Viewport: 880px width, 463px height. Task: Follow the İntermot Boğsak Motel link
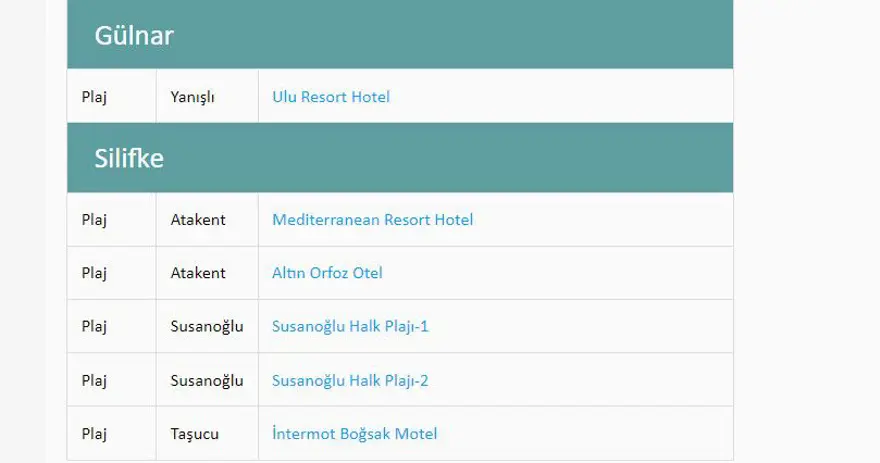point(354,434)
